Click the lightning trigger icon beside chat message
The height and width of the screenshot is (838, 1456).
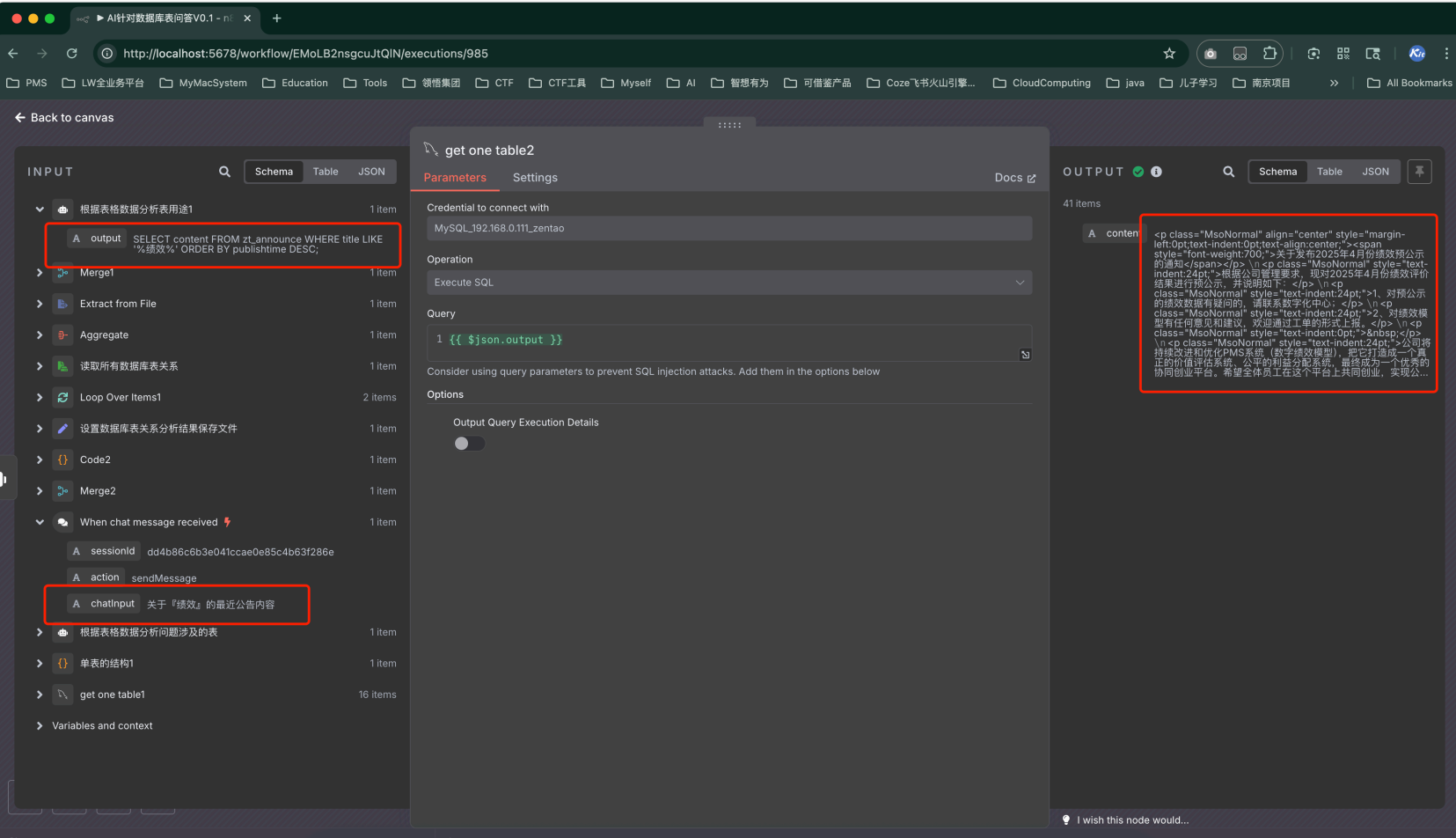[227, 522]
